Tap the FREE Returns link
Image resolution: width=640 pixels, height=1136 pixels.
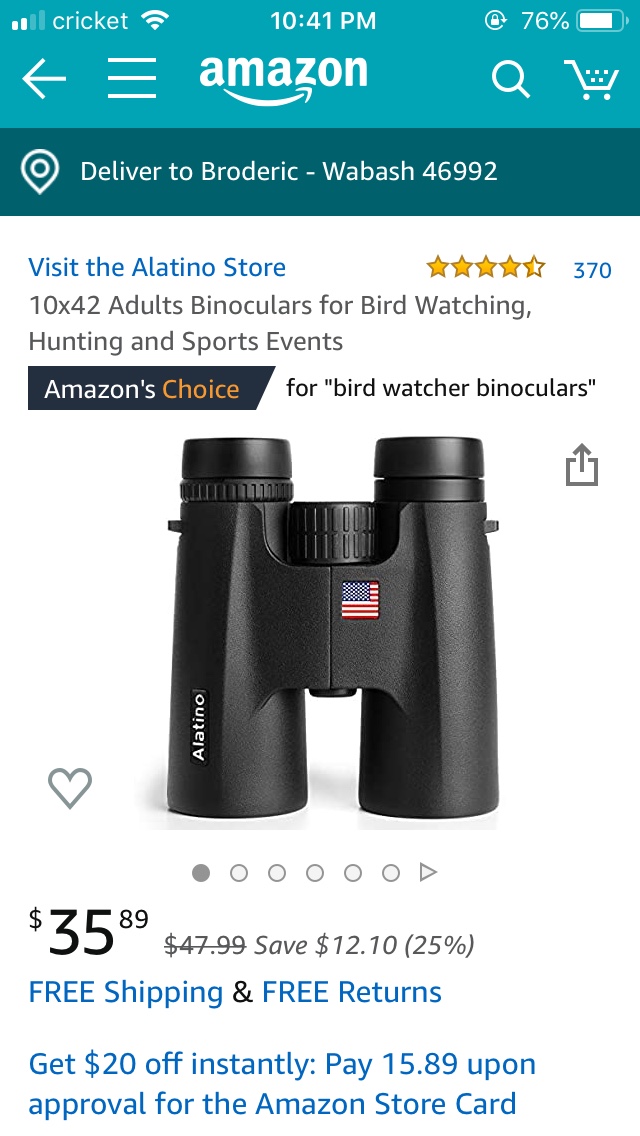pos(352,992)
